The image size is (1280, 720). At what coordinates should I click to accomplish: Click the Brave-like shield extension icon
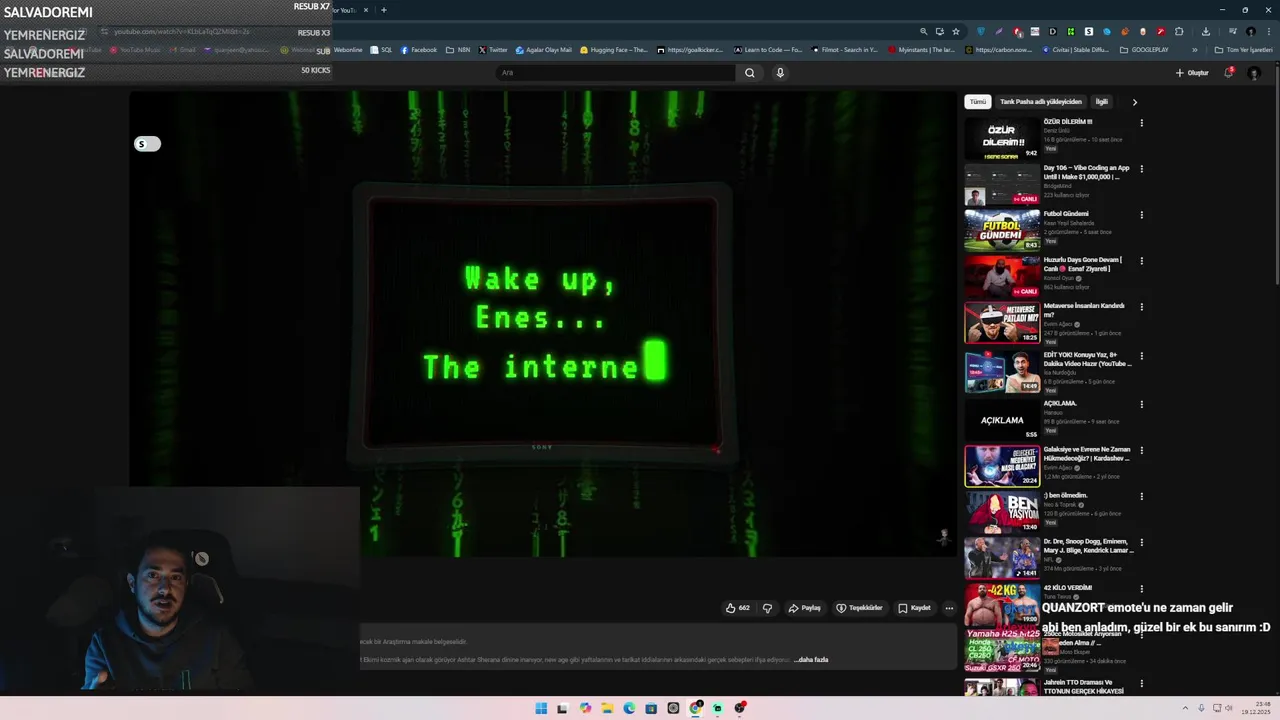(x=981, y=31)
